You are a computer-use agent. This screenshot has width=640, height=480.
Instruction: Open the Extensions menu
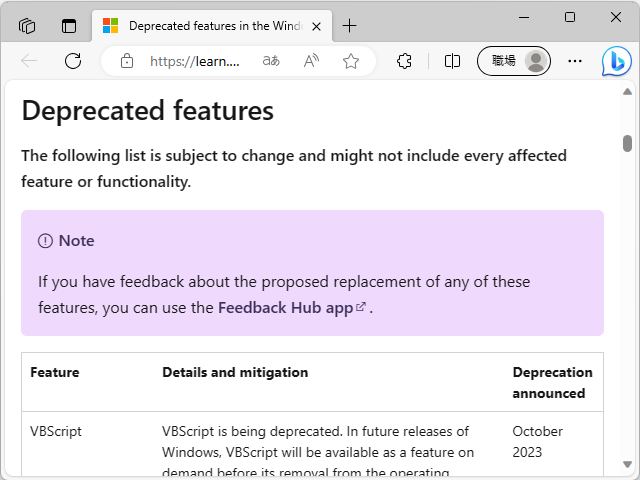click(x=404, y=61)
